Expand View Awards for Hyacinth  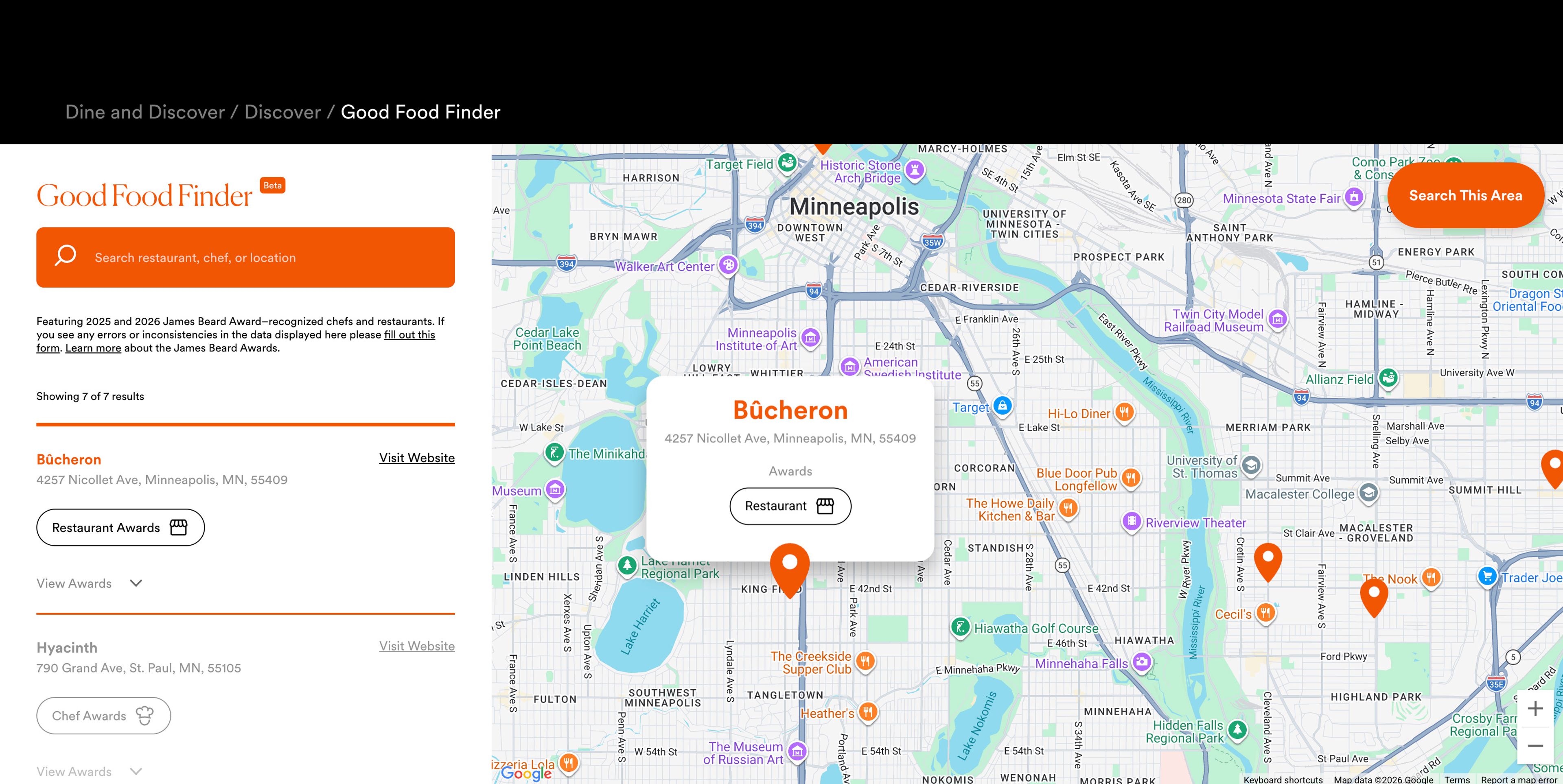pyautogui.click(x=89, y=772)
